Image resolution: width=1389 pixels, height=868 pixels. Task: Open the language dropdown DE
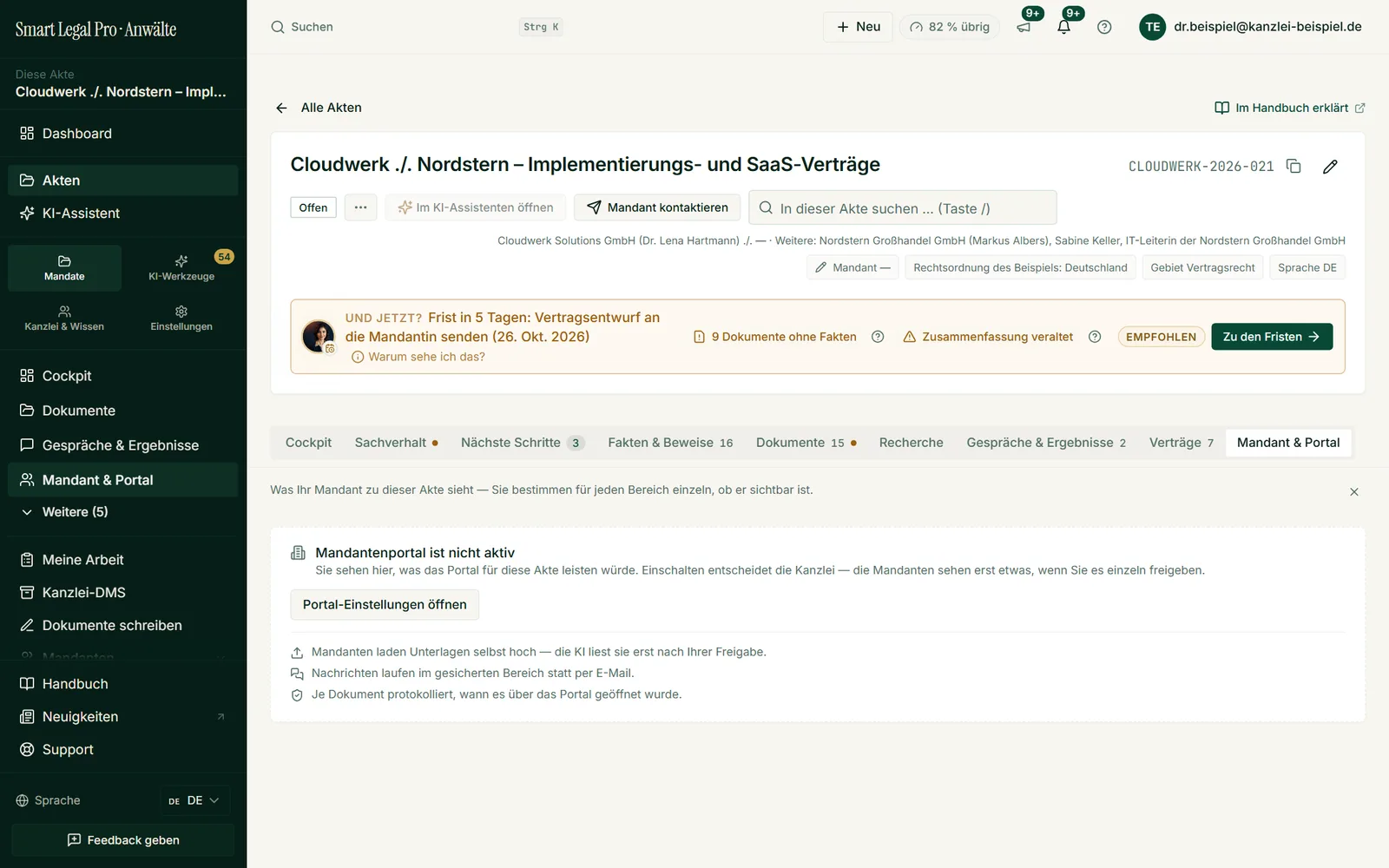point(194,800)
